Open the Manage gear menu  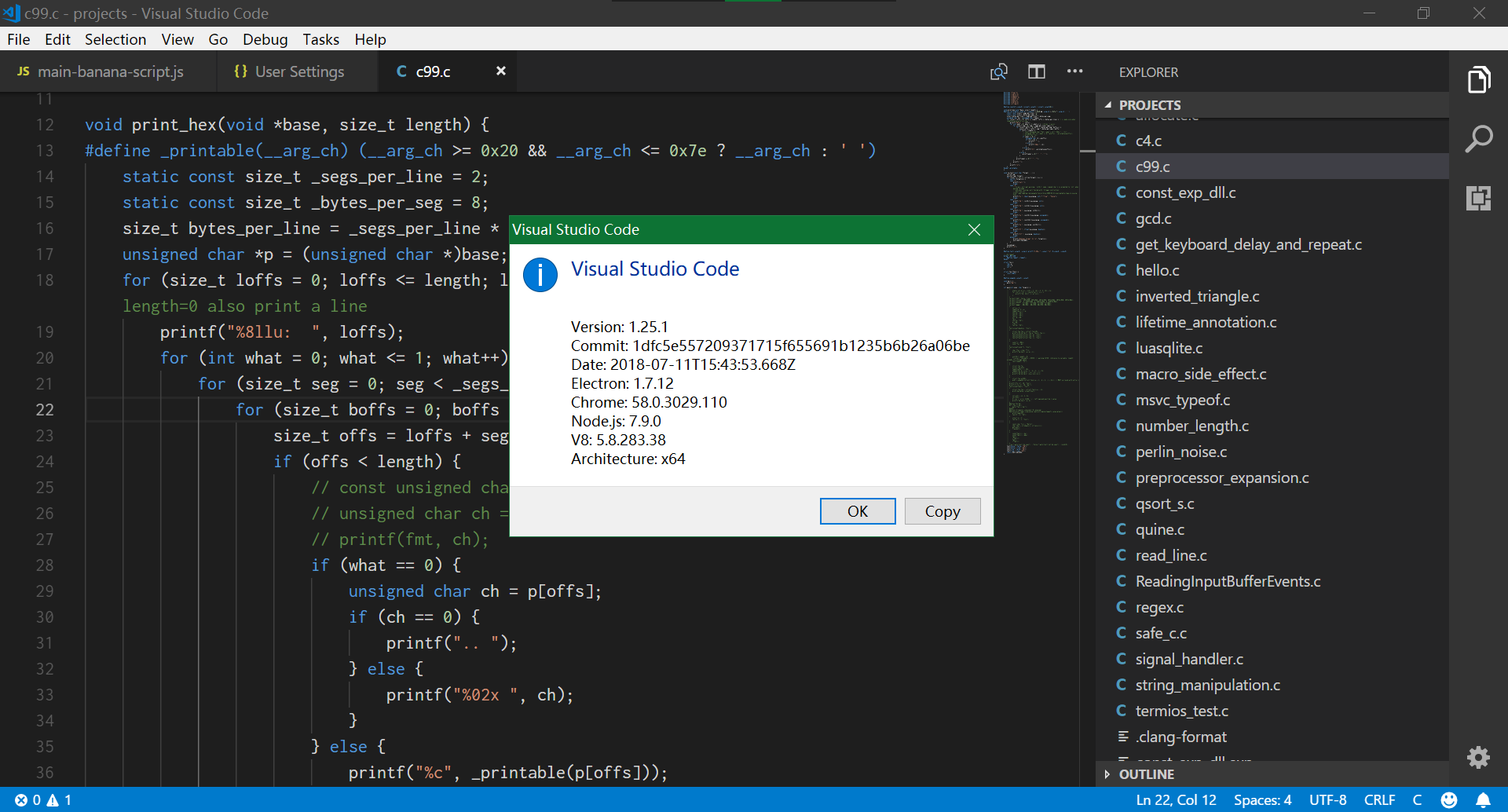pyautogui.click(x=1479, y=757)
